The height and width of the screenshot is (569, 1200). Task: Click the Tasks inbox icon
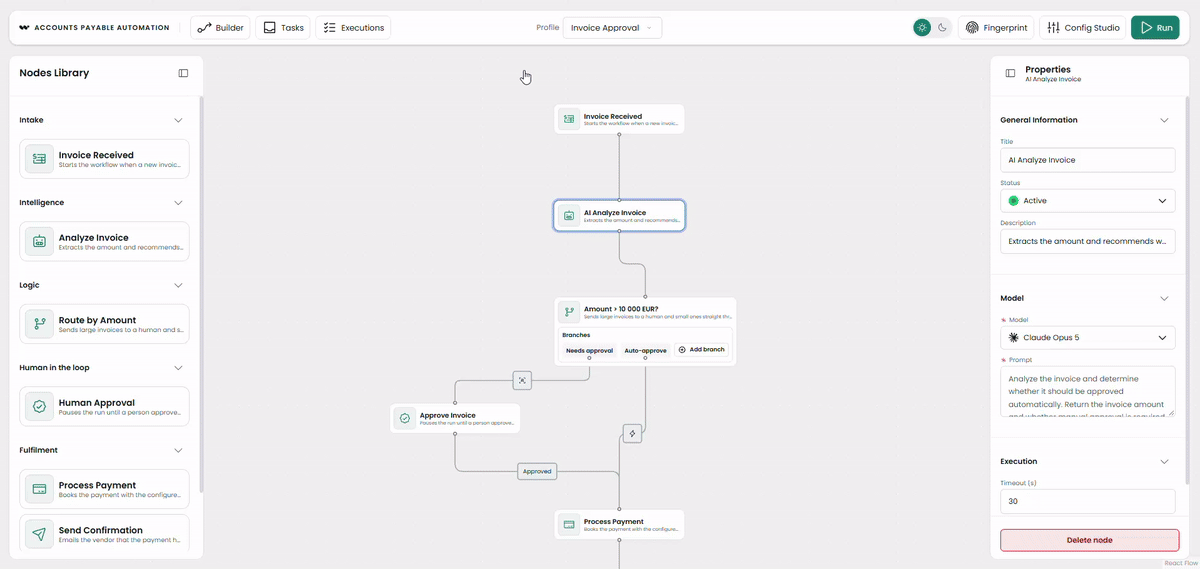point(270,28)
